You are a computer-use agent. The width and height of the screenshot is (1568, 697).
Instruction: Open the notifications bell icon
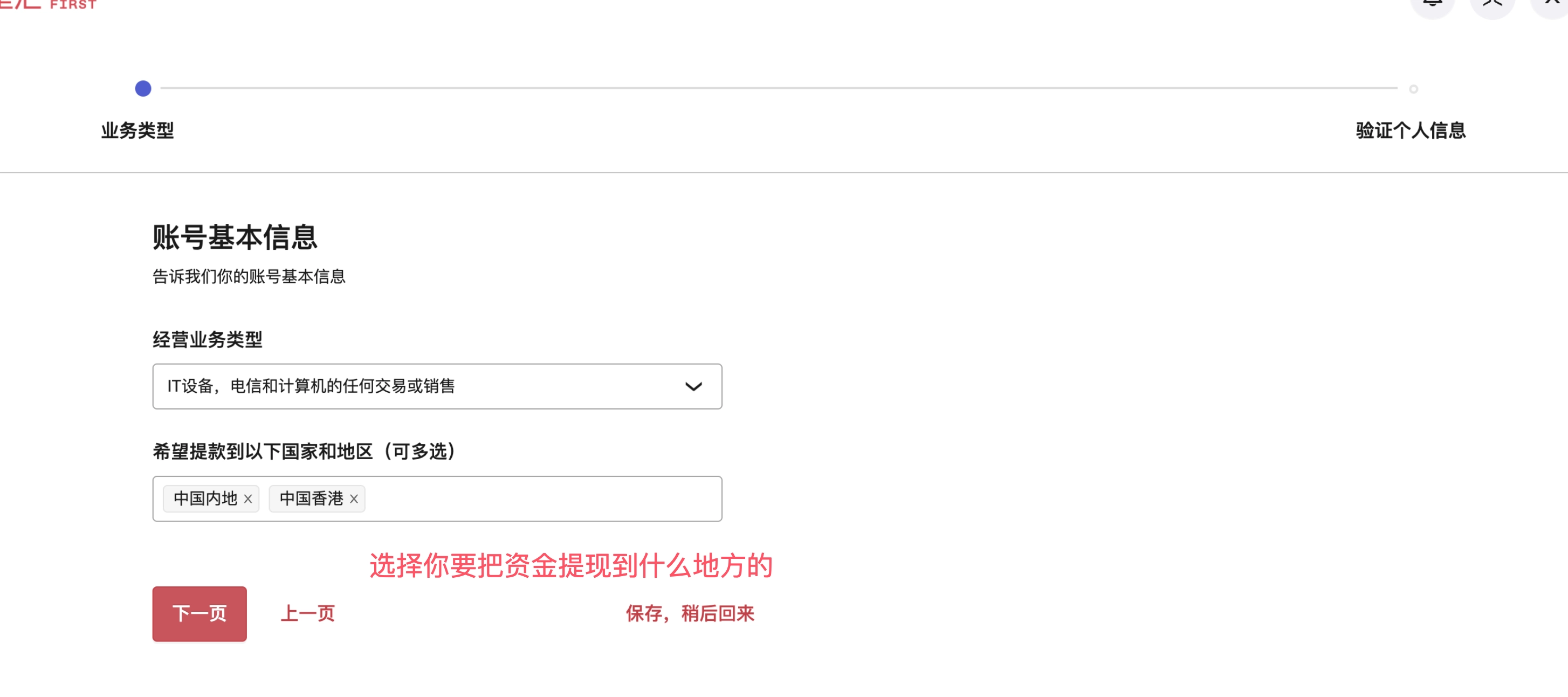click(1432, 4)
